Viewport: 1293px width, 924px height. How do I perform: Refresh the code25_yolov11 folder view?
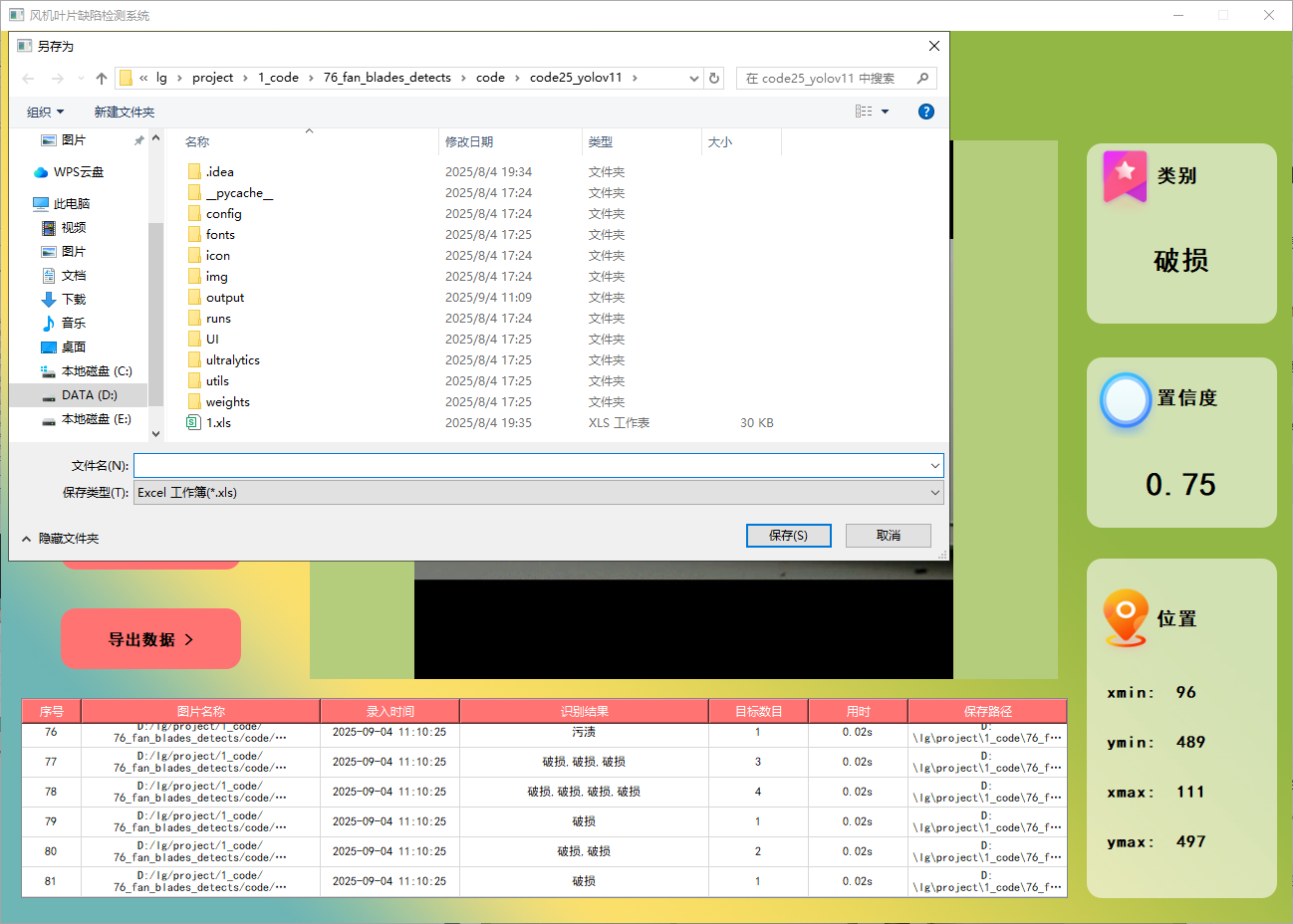pos(714,78)
